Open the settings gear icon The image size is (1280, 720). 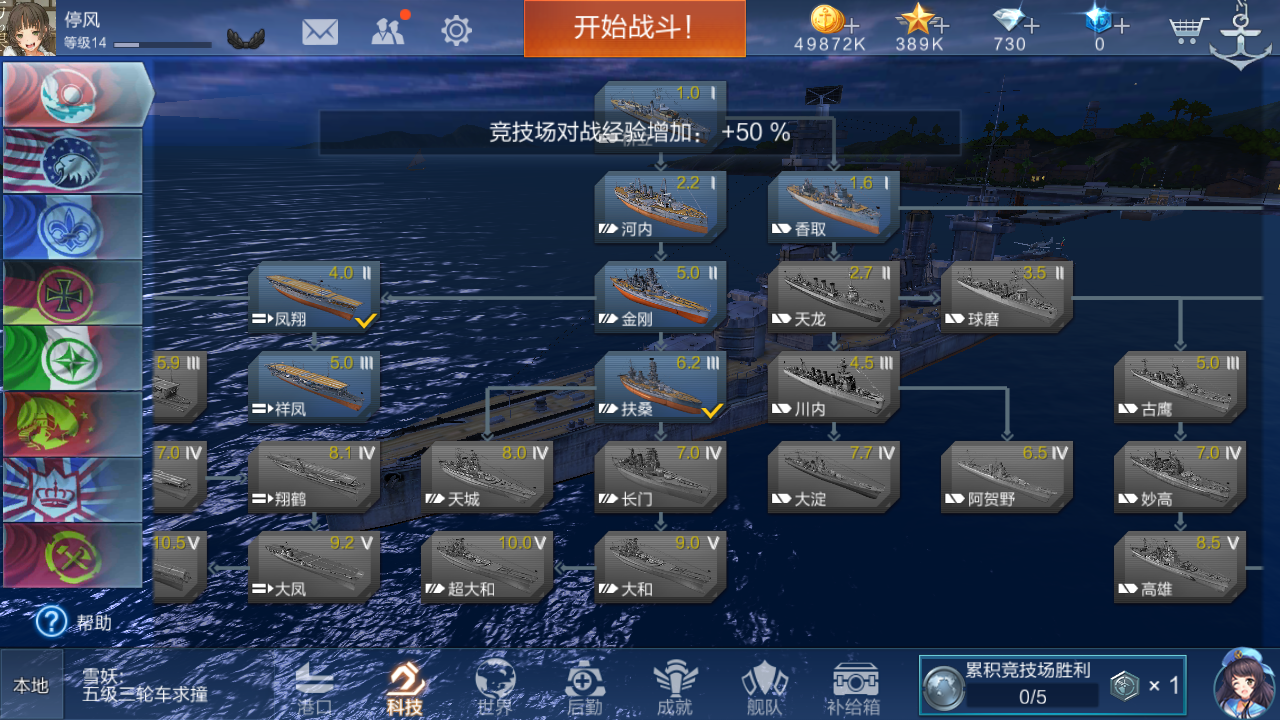pos(456,31)
